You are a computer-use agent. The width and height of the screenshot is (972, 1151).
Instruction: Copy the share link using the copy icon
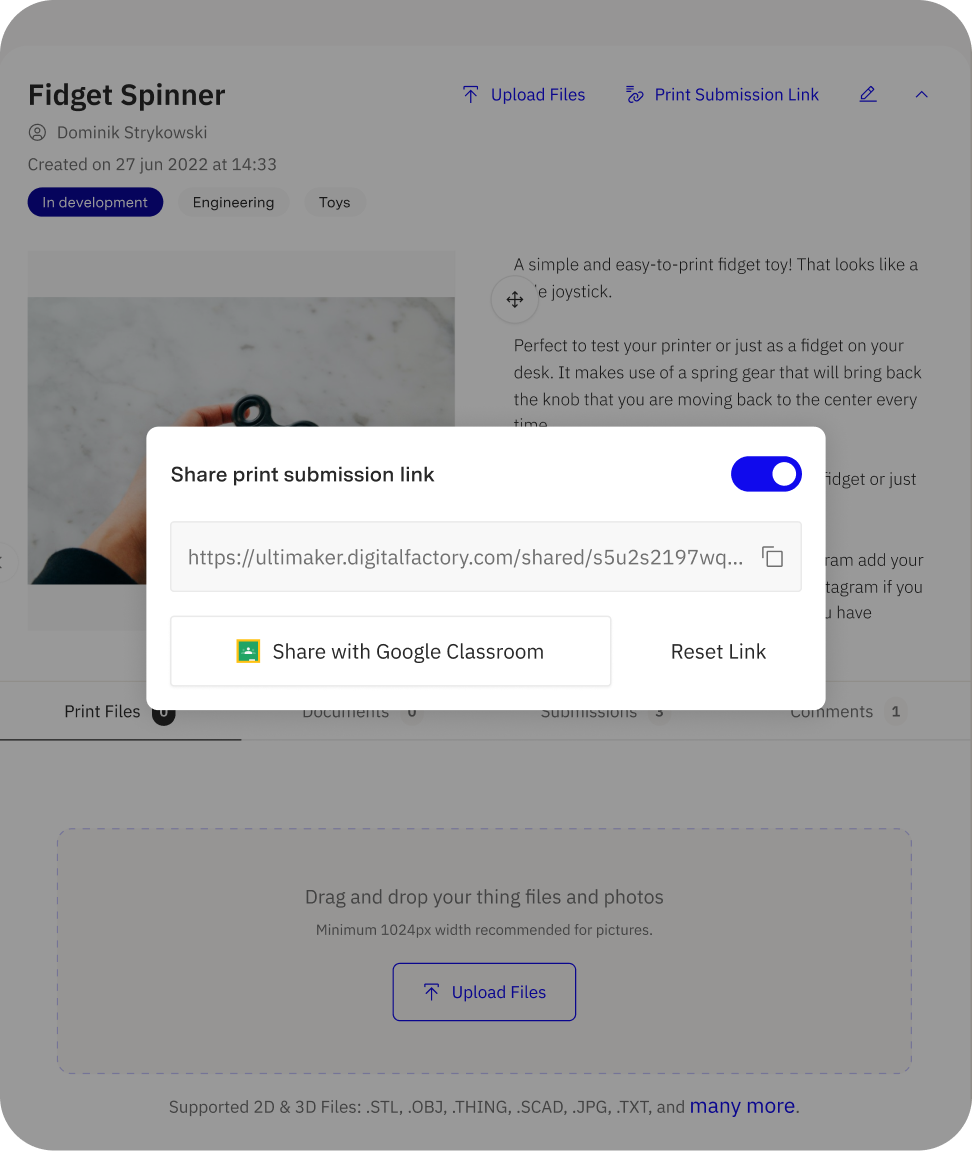coord(772,556)
